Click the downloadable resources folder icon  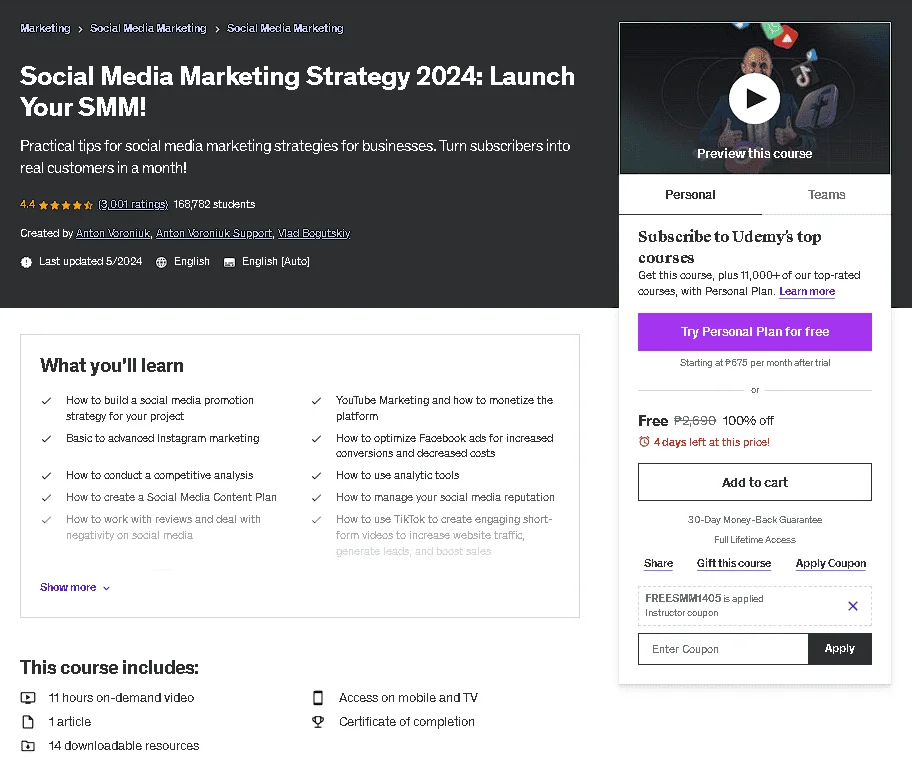pos(28,745)
